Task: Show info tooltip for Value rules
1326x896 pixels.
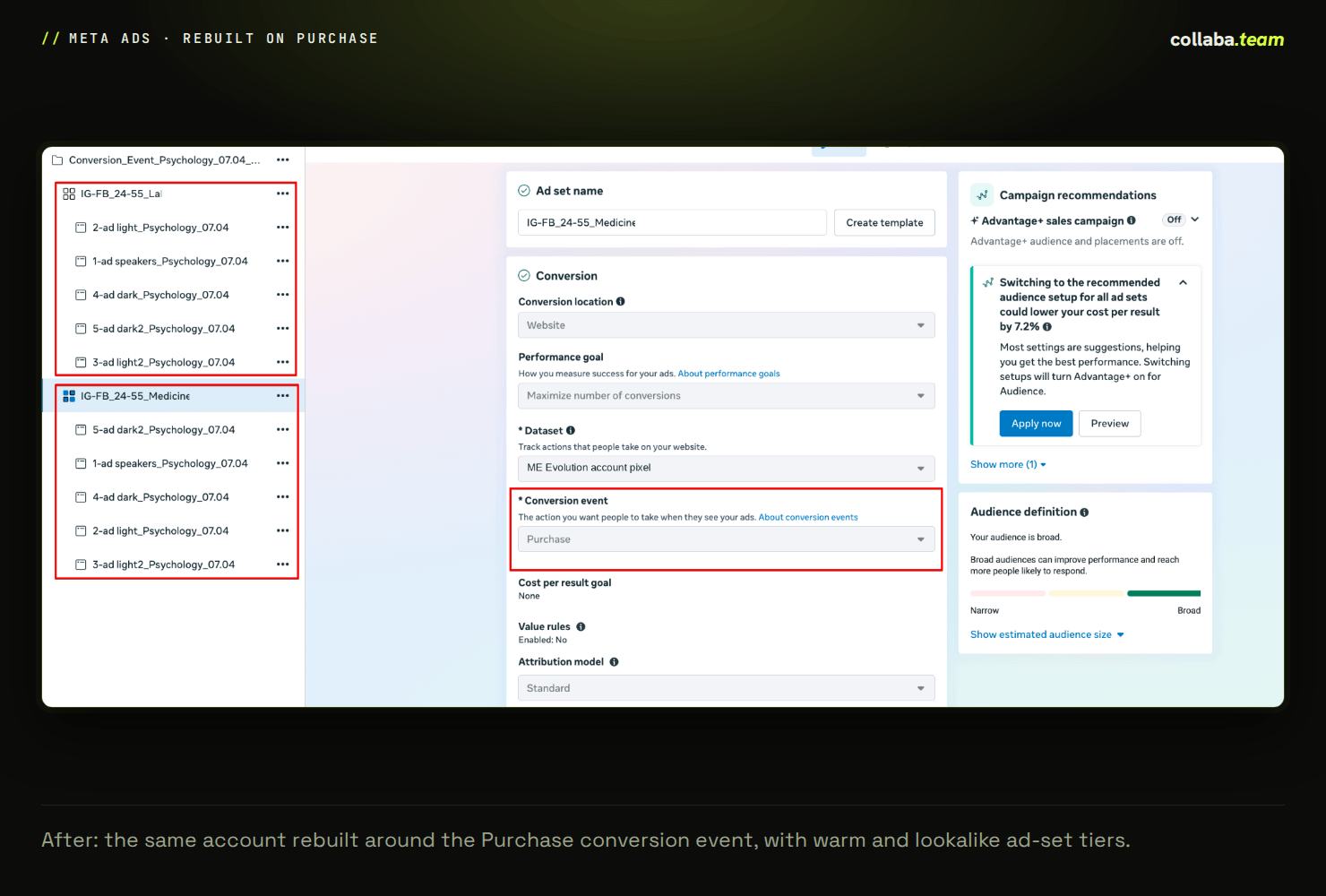Action: 581,627
